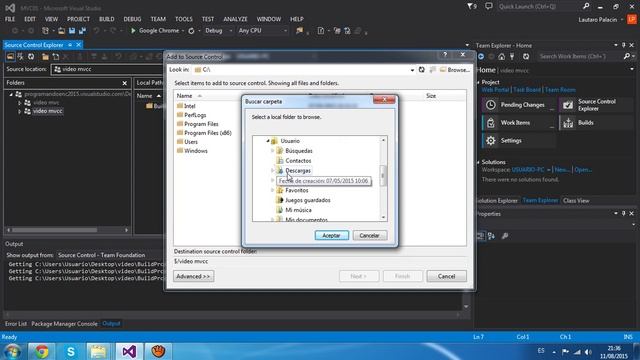Click the folder tree vertical scrollbar thumb
This screenshot has height=360, width=640.
pyautogui.click(x=383, y=176)
